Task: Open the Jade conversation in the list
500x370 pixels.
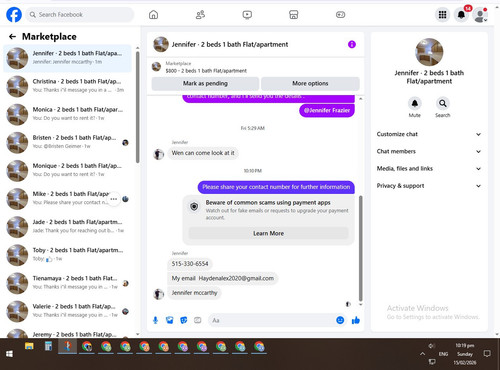Action: coord(68,227)
